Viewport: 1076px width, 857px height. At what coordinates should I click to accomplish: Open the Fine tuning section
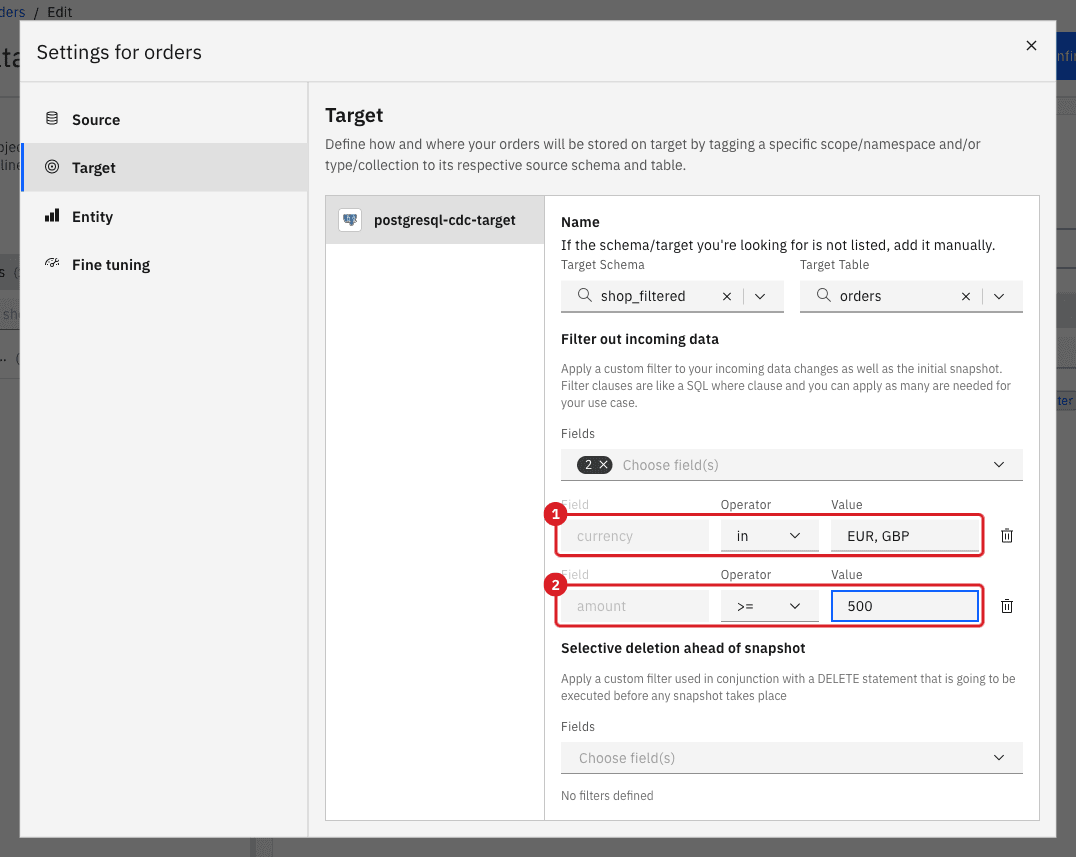click(x=164, y=265)
